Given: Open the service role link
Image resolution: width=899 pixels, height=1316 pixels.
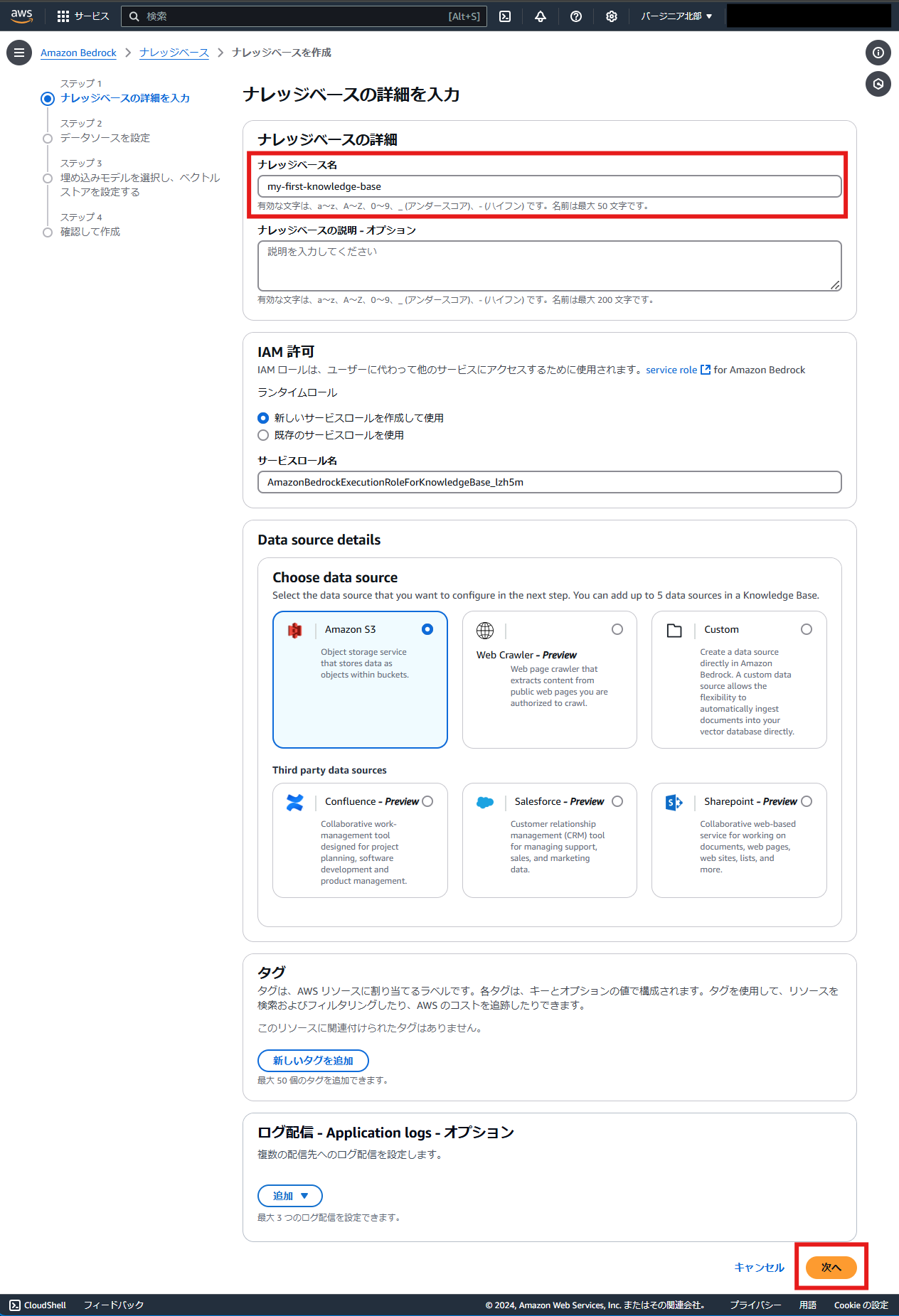Looking at the screenshot, I should pos(671,370).
